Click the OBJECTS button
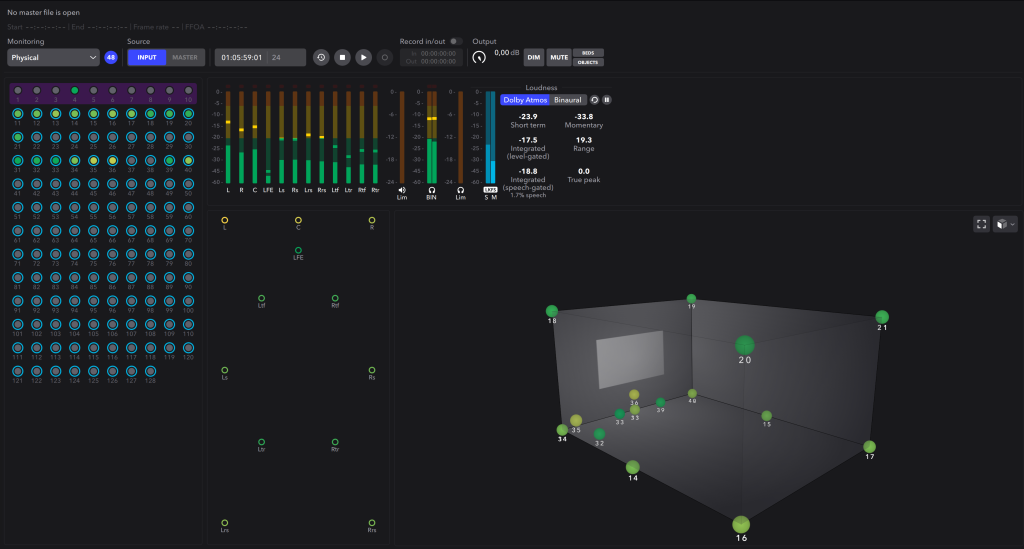 (x=588, y=63)
